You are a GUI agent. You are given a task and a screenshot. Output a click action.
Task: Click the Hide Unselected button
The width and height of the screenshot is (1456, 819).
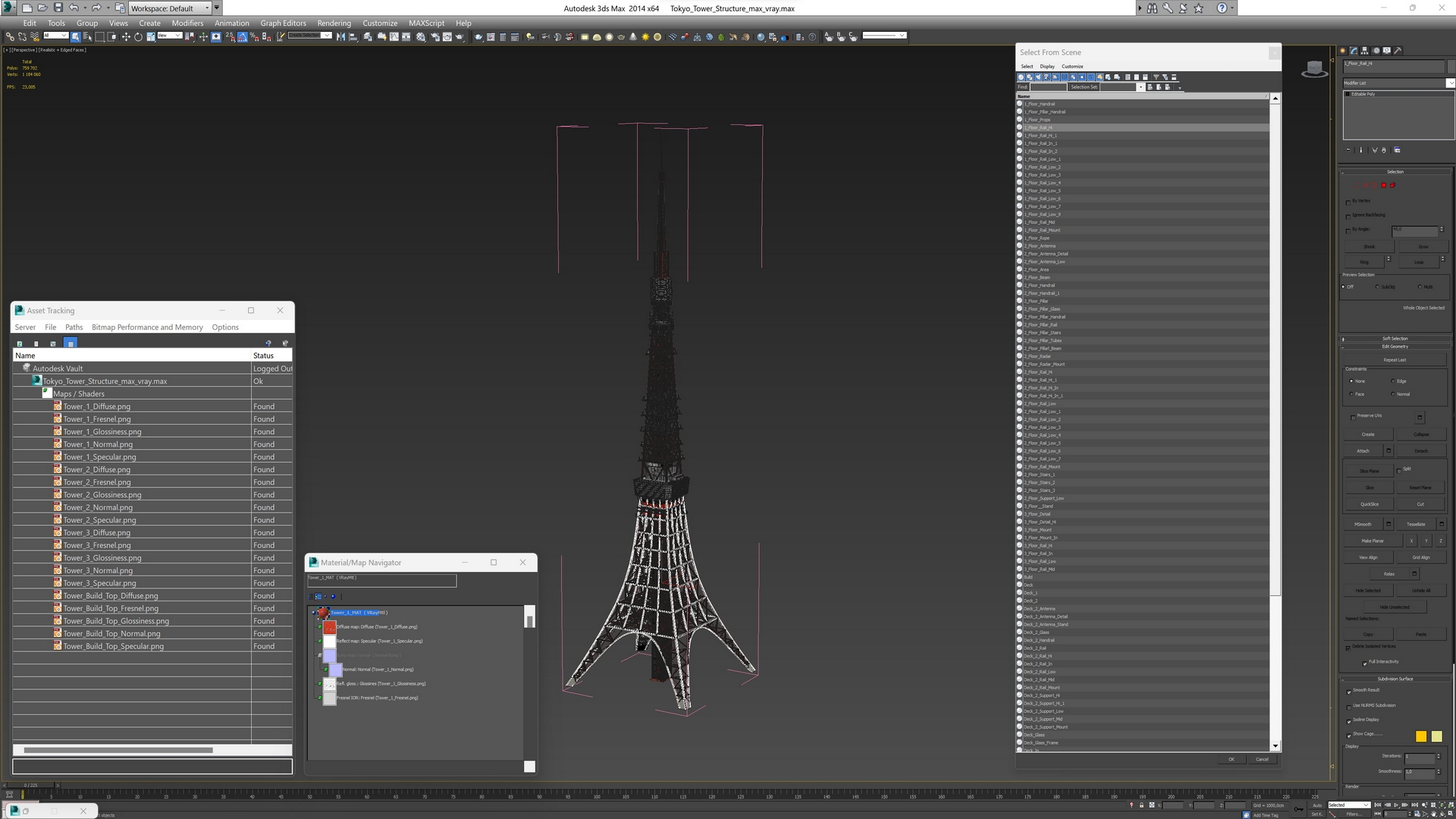[x=1394, y=607]
